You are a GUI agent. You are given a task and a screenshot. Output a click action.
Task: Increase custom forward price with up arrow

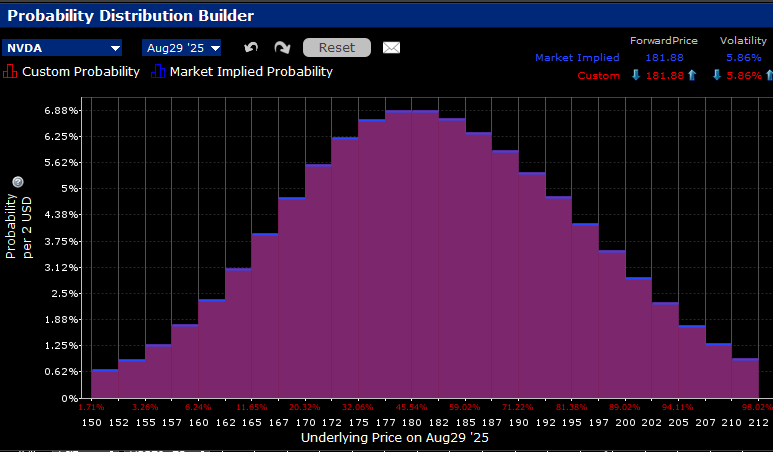(692, 76)
